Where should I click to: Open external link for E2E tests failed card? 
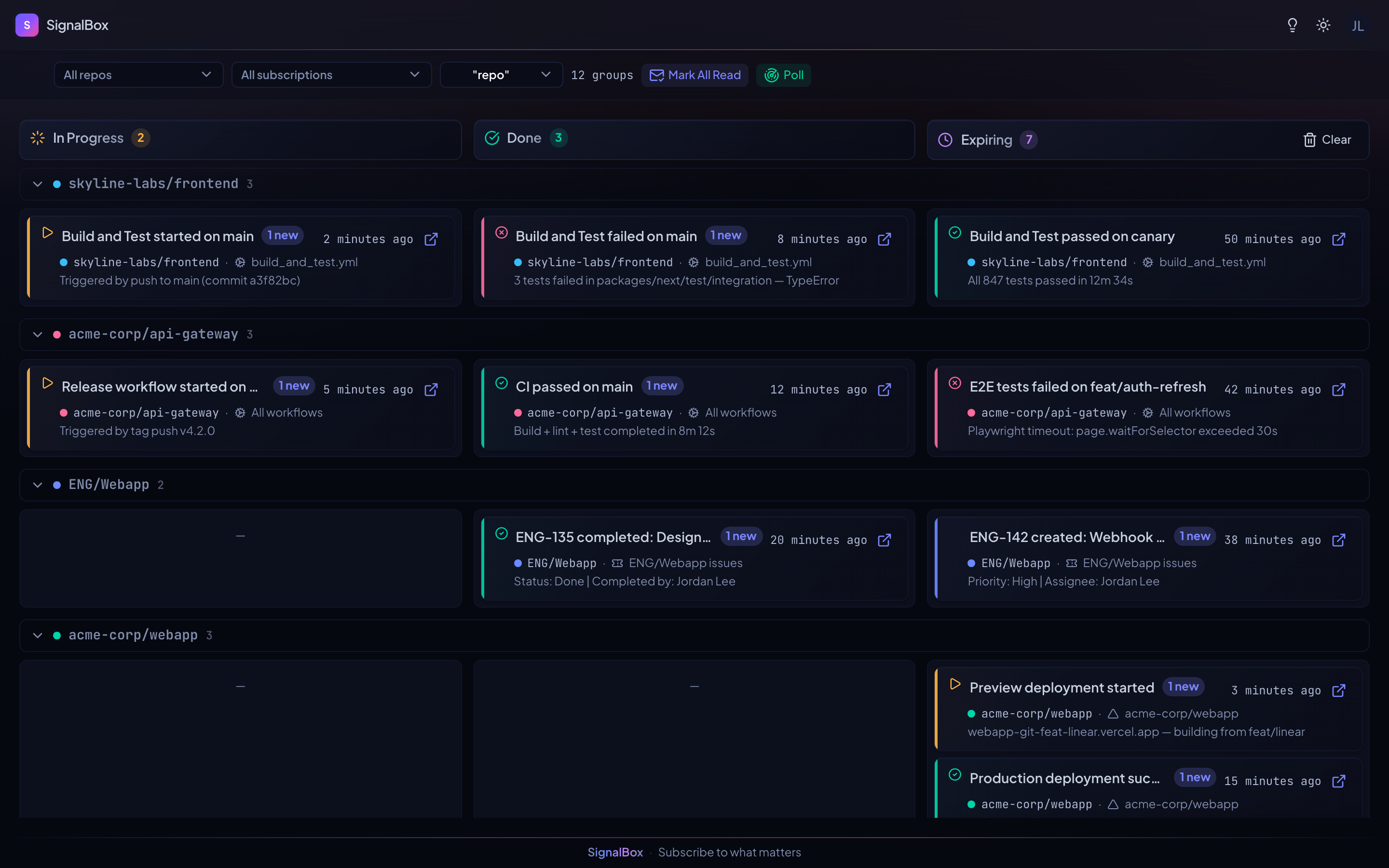(1338, 390)
